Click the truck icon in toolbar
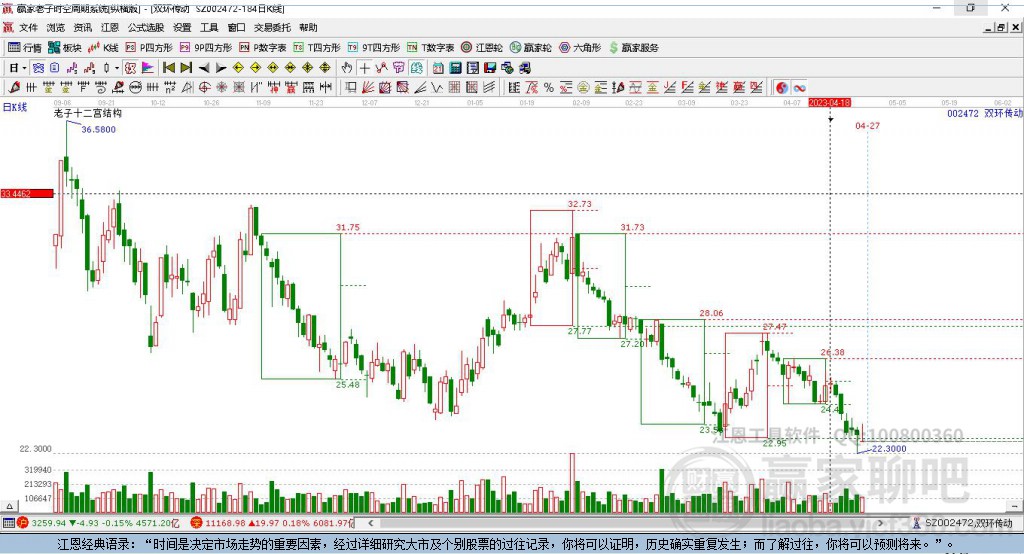 coord(524,68)
